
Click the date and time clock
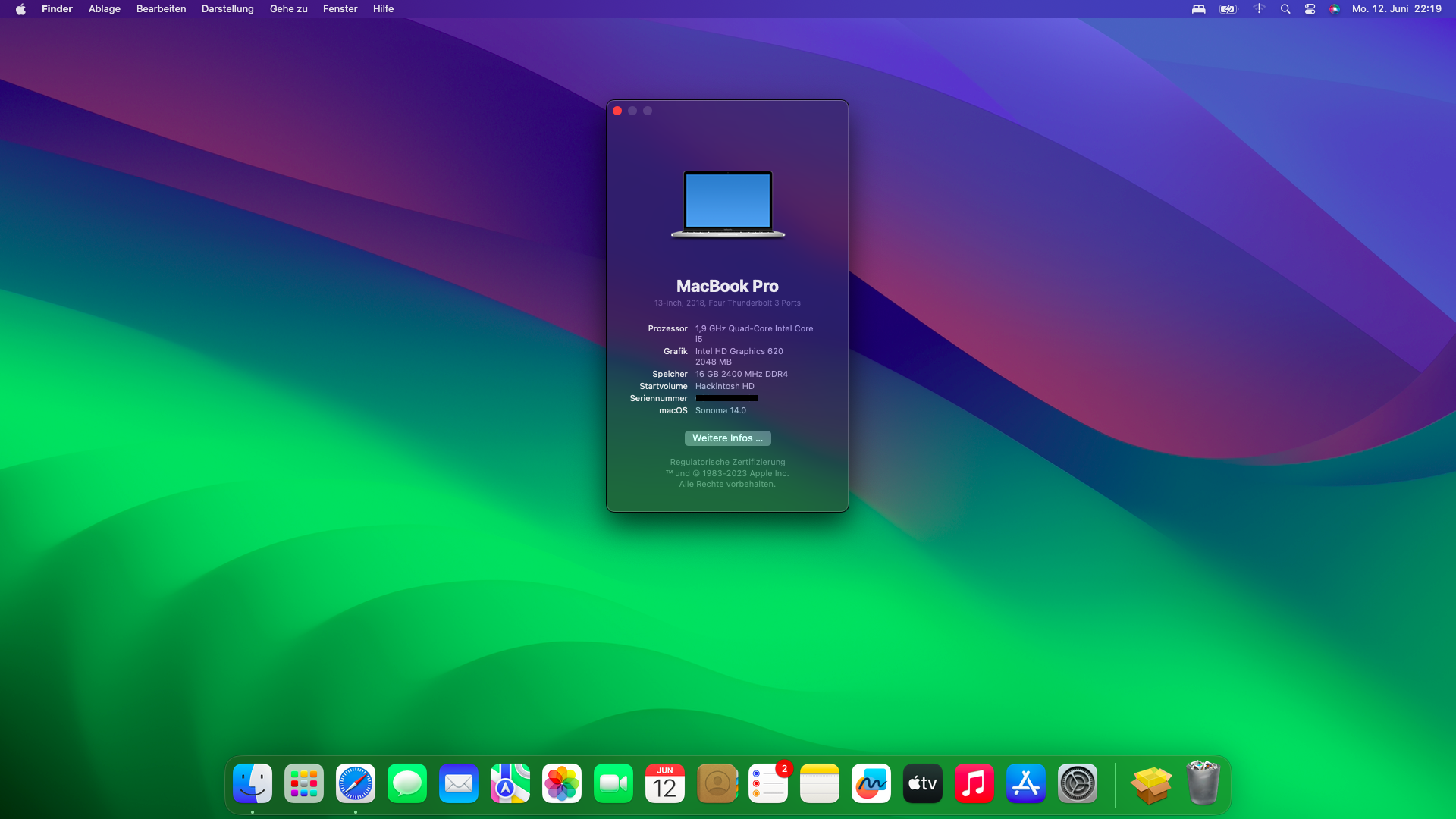click(1396, 9)
